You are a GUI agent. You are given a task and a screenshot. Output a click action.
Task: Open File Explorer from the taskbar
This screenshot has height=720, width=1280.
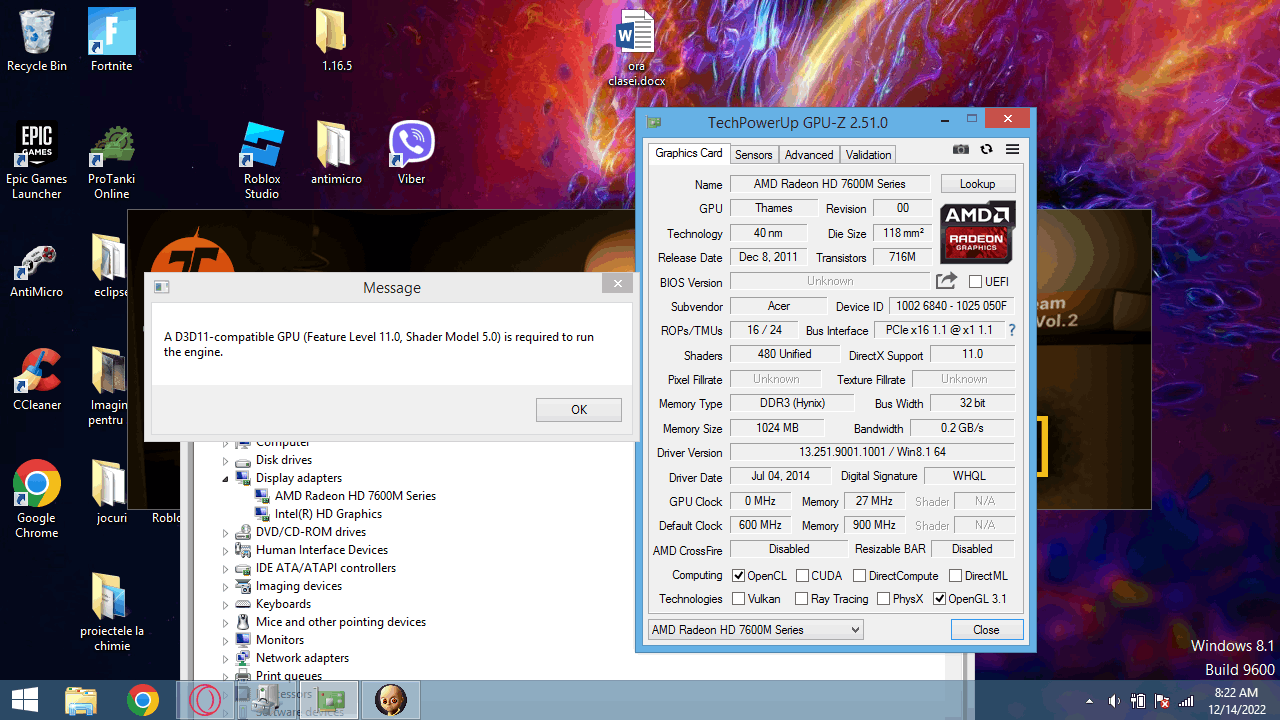tap(81, 700)
